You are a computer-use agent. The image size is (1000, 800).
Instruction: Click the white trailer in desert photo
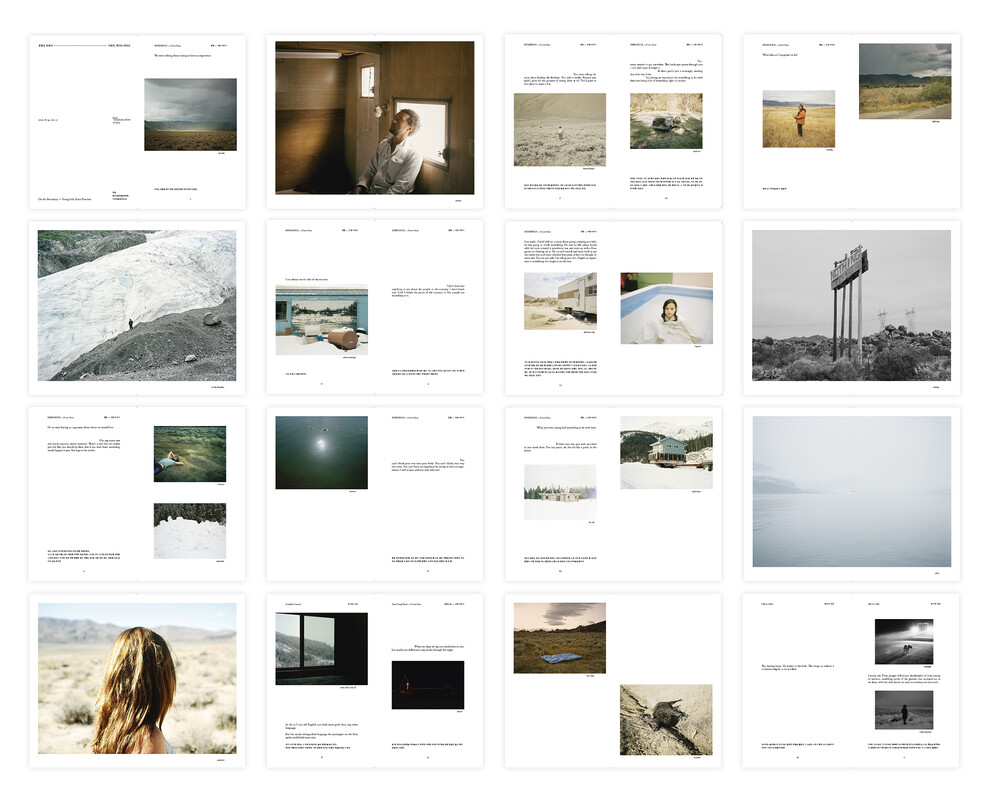[x=559, y=301]
